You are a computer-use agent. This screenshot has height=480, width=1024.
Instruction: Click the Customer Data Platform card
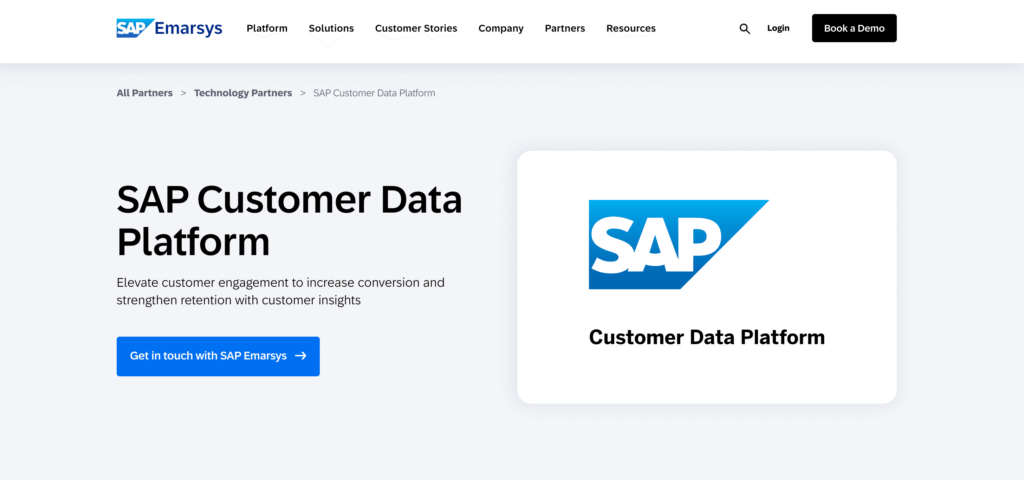coord(707,277)
